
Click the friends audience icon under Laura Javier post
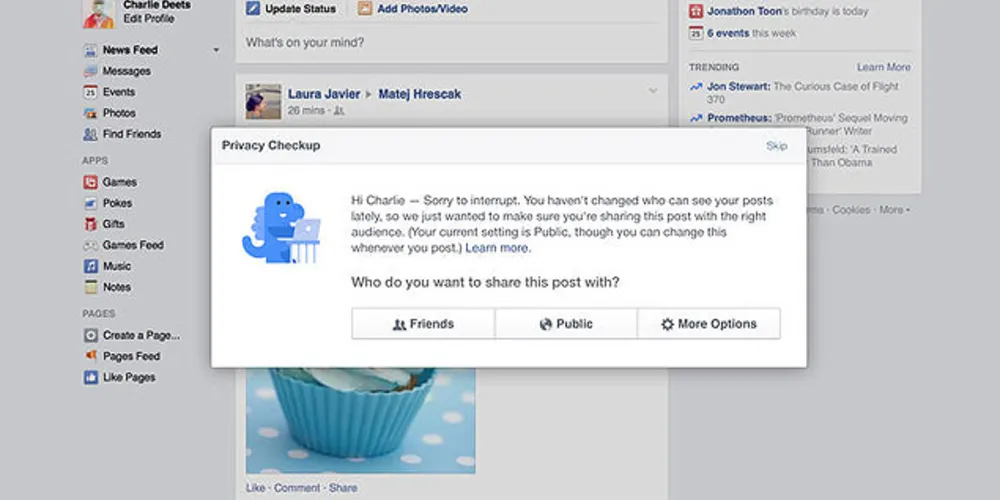tap(339, 111)
